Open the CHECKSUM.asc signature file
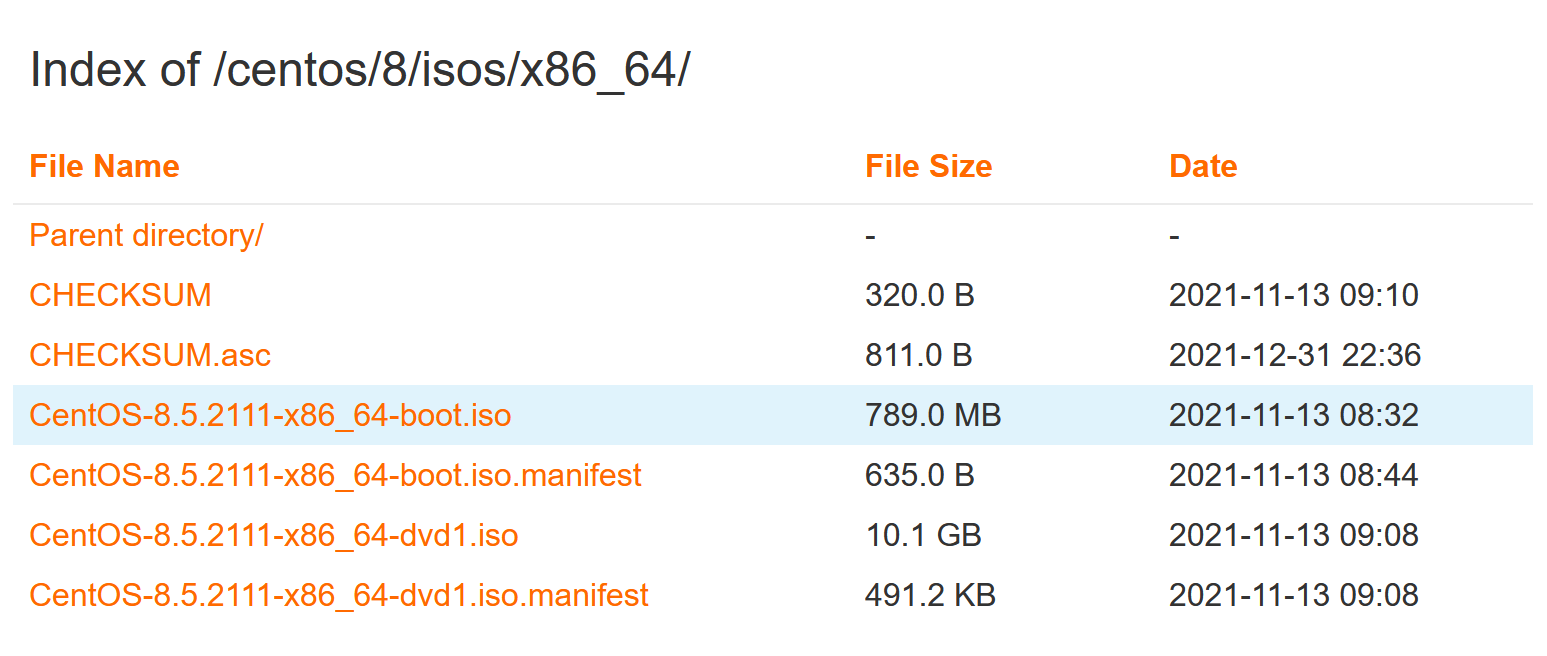This screenshot has width=1547, height=656. [x=150, y=355]
